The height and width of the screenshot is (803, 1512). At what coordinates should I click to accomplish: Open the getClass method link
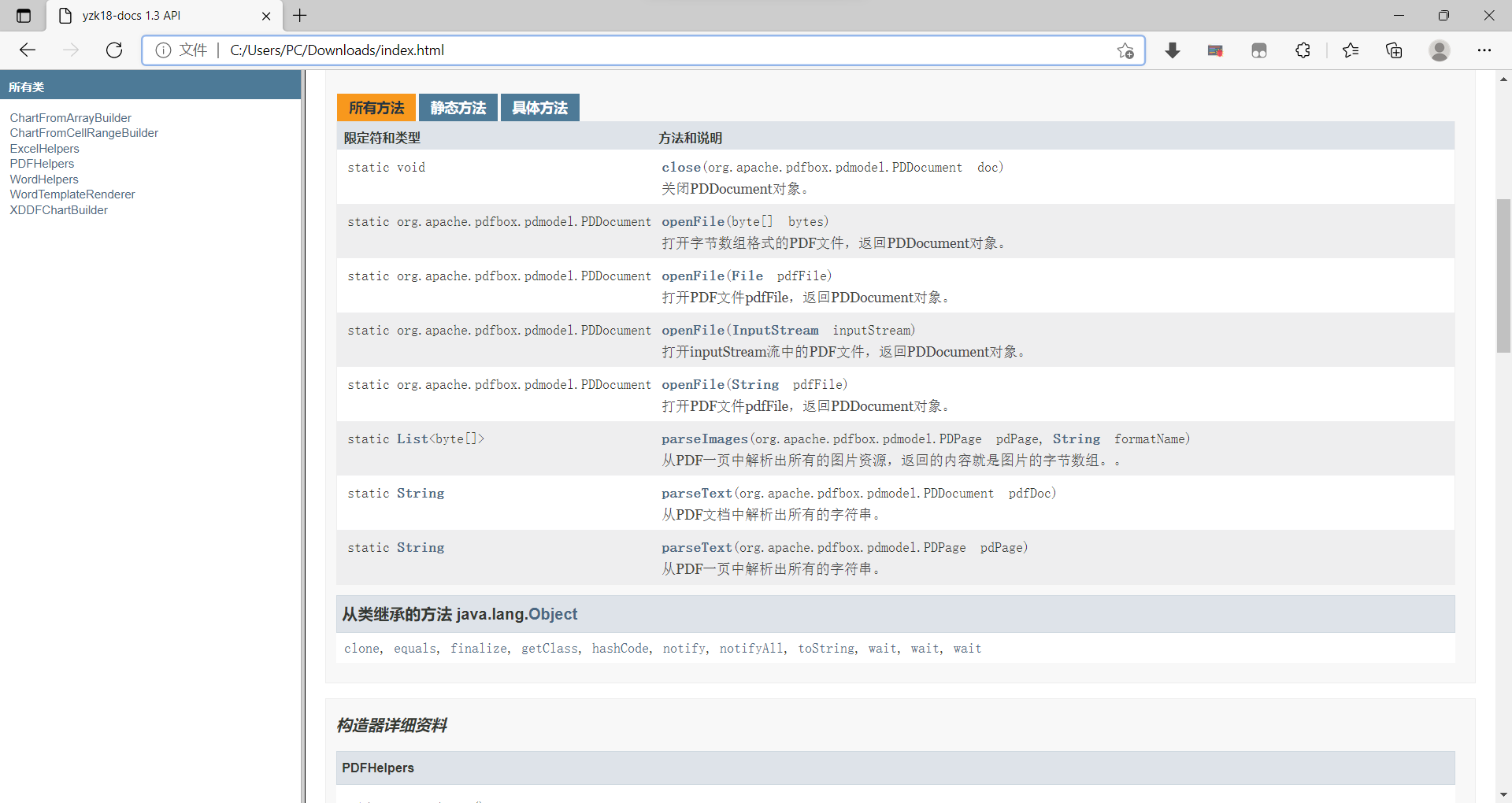coord(549,648)
